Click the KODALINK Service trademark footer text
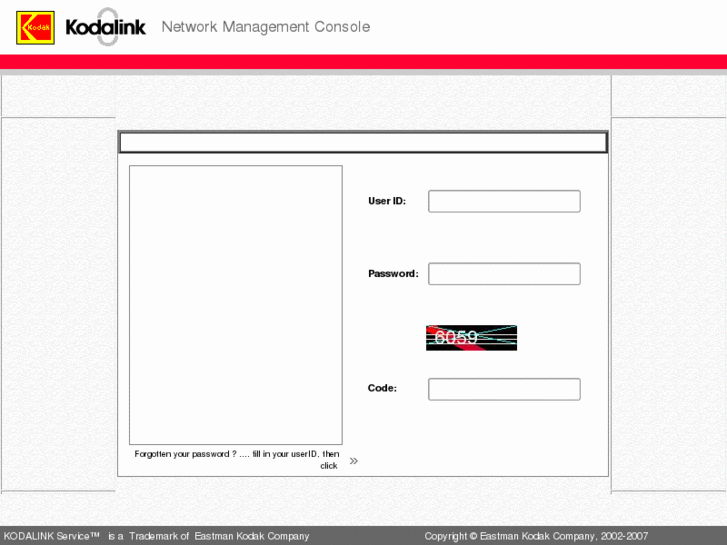The width and height of the screenshot is (727, 545). click(x=156, y=536)
